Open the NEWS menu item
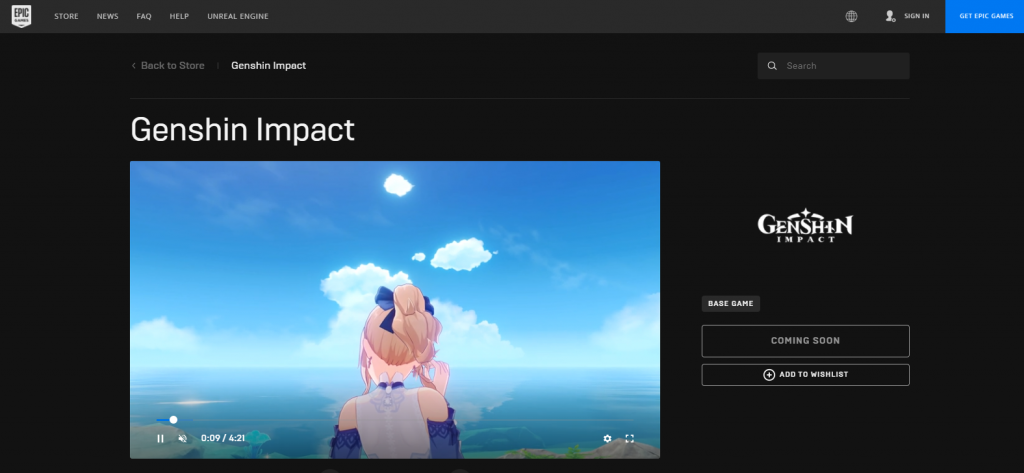The image size is (1024, 473). 108,16
